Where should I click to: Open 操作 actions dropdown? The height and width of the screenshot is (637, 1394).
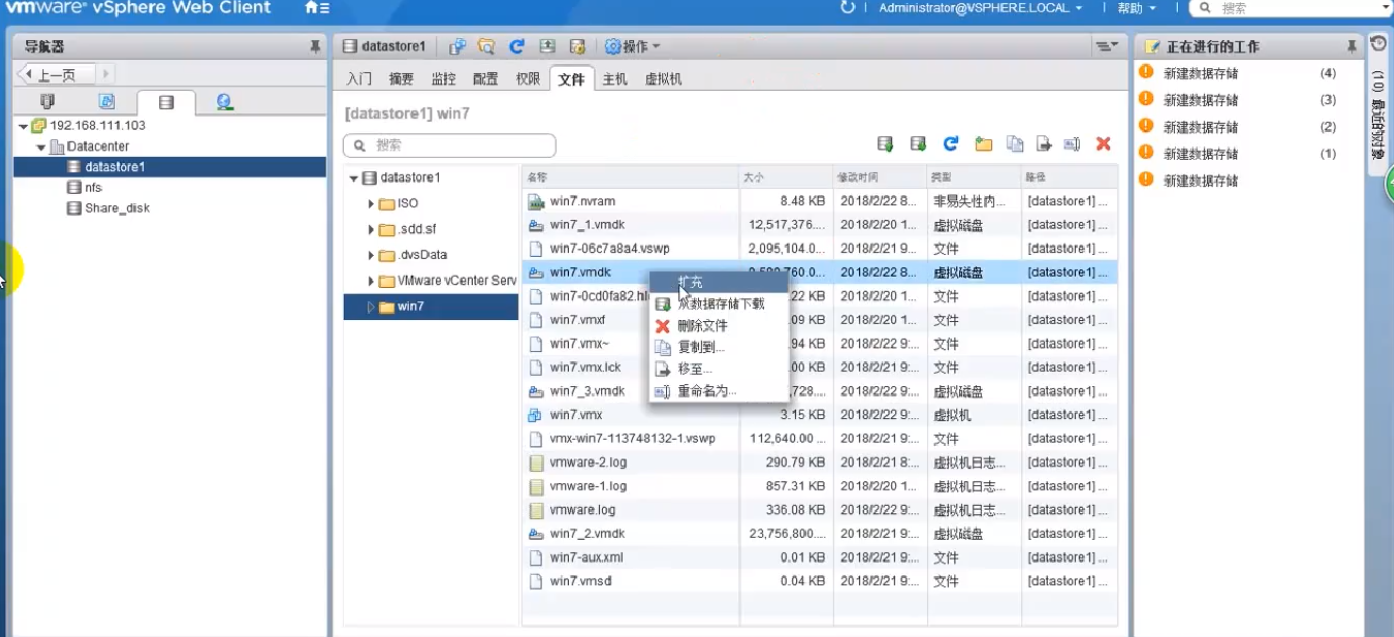[632, 47]
